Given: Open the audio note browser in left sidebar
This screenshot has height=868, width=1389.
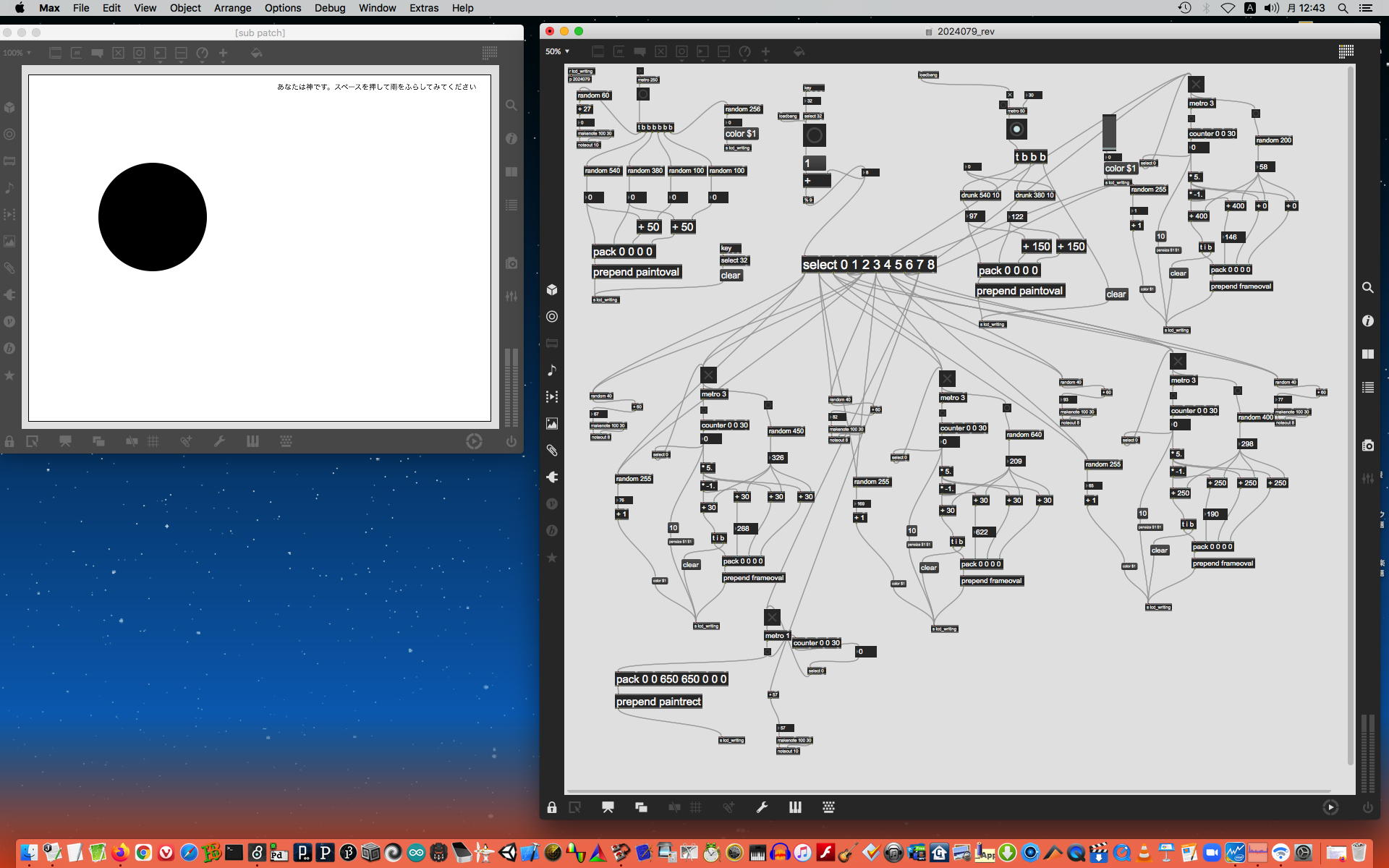Looking at the screenshot, I should pyautogui.click(x=552, y=370).
